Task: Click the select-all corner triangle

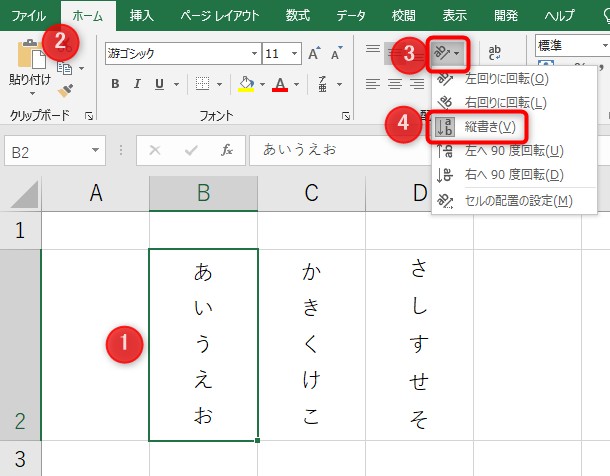Action: [x=25, y=194]
